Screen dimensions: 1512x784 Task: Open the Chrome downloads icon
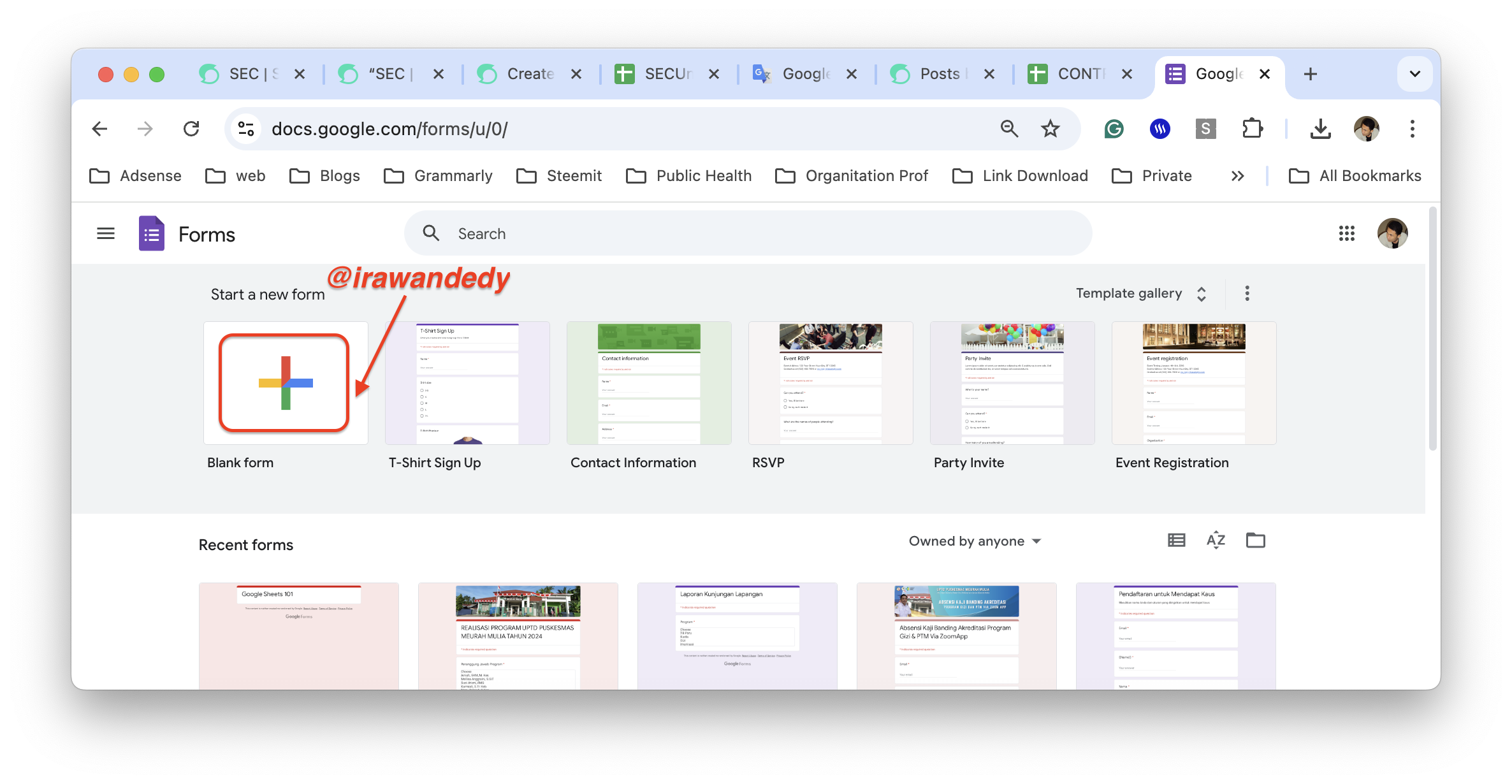(x=1320, y=129)
